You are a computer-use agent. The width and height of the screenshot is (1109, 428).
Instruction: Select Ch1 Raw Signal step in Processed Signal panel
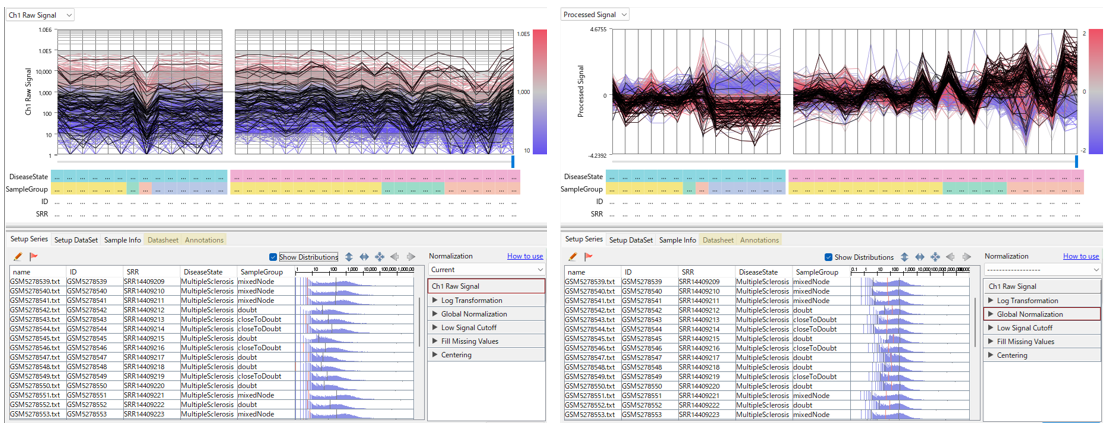[1042, 286]
